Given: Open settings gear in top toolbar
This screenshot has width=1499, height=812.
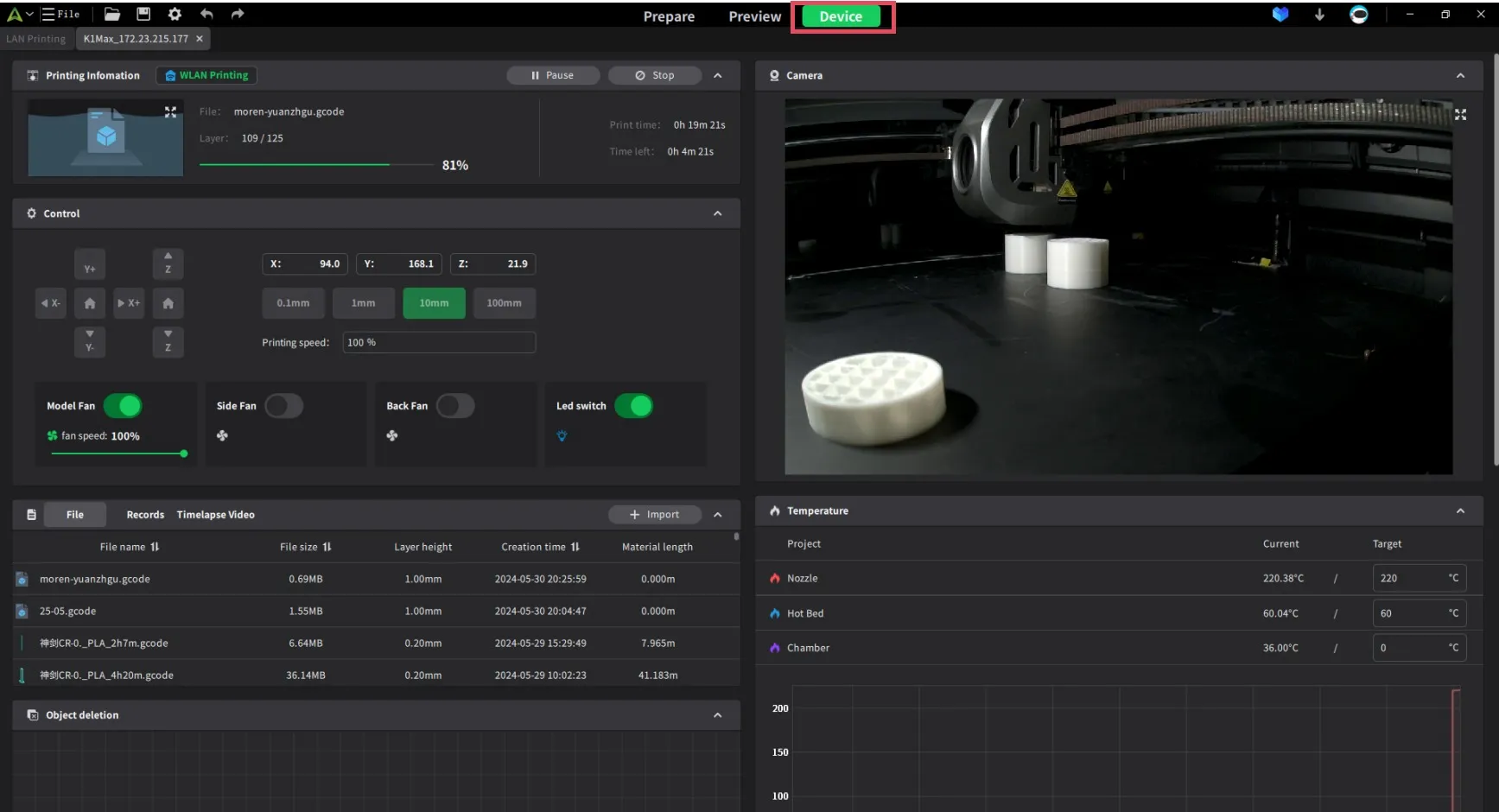Looking at the screenshot, I should (x=175, y=14).
